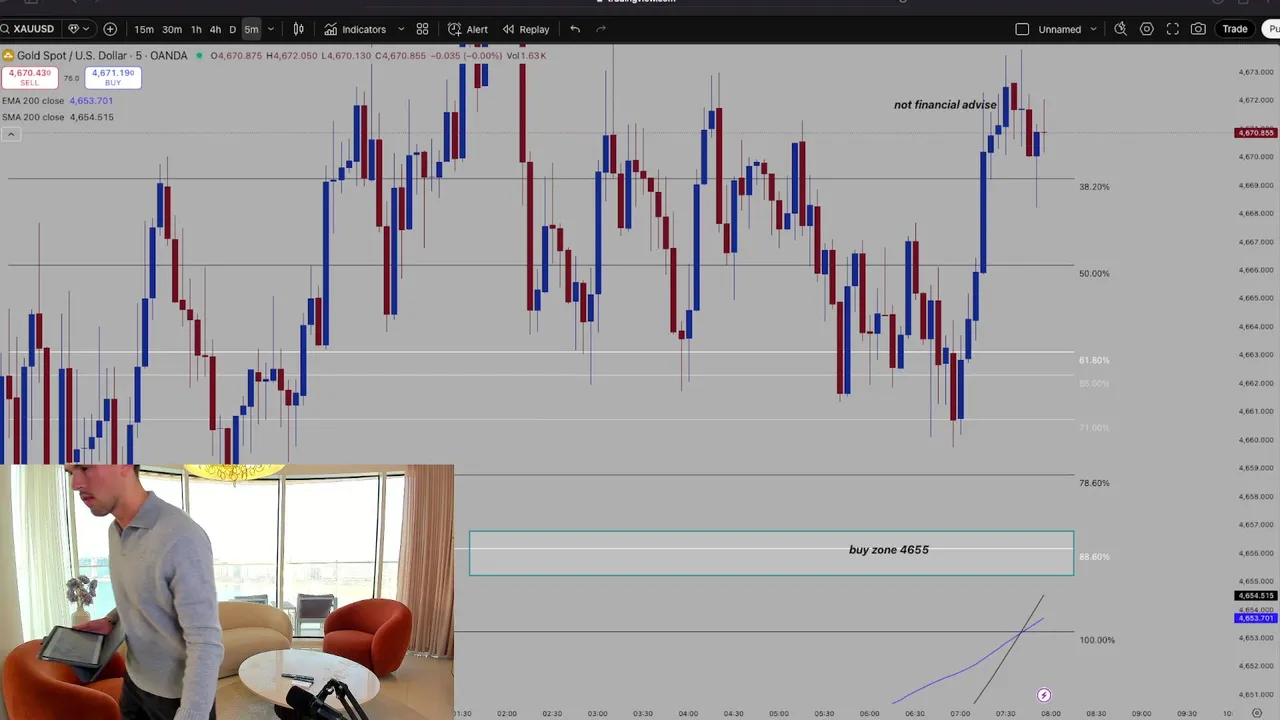
Task: Click the 61.80% fib level label
Action: click(1094, 360)
